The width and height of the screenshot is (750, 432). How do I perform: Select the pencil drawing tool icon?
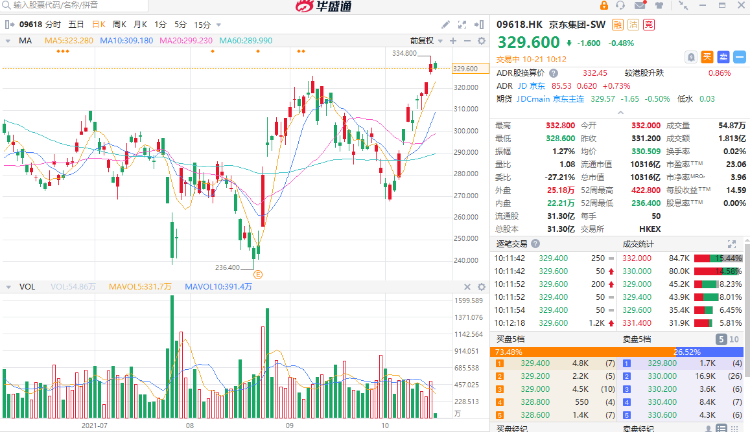pos(445,24)
